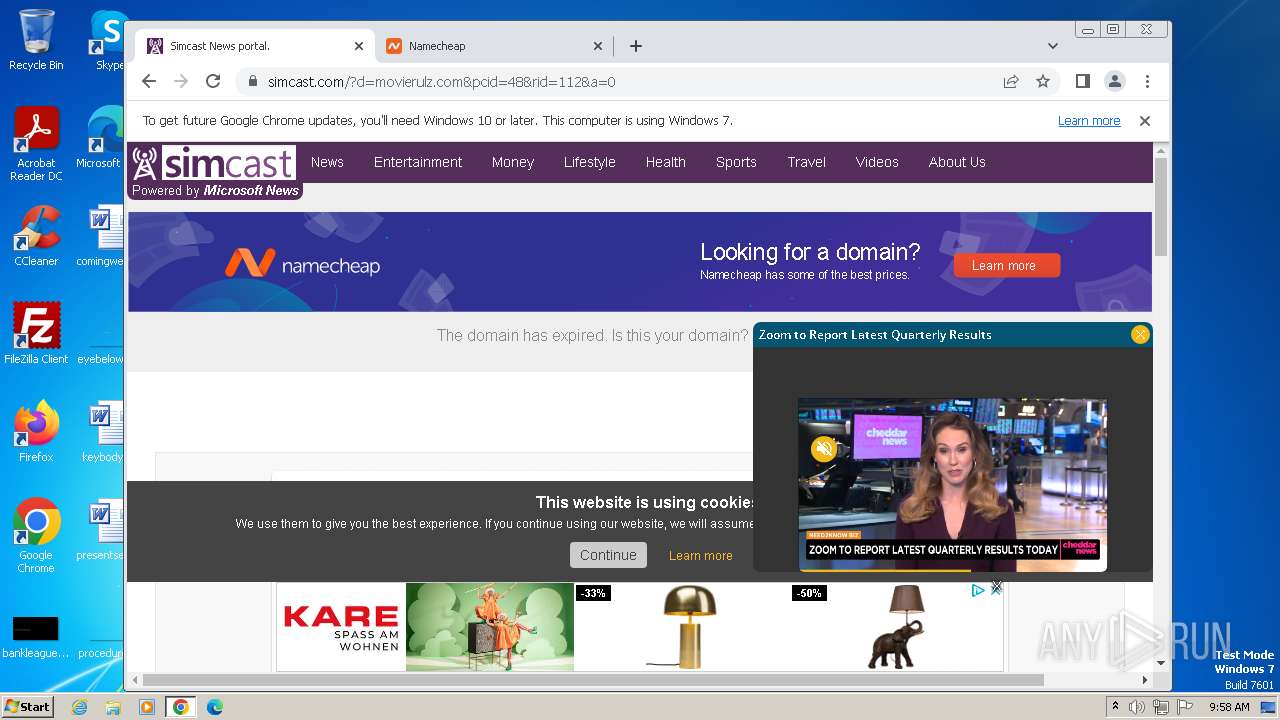The width and height of the screenshot is (1280, 720).
Task: Go to the Sports section
Action: [x=736, y=162]
